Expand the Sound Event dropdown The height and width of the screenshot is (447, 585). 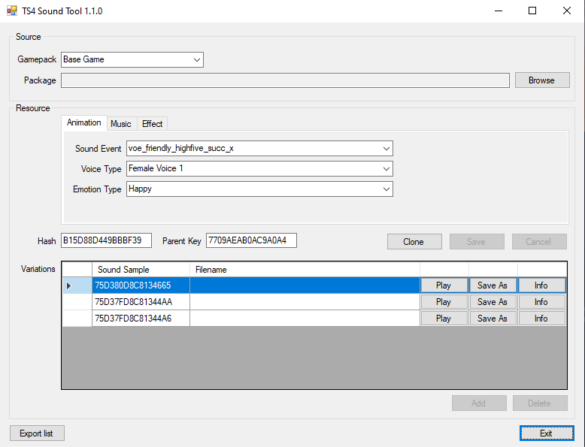tap(259, 148)
